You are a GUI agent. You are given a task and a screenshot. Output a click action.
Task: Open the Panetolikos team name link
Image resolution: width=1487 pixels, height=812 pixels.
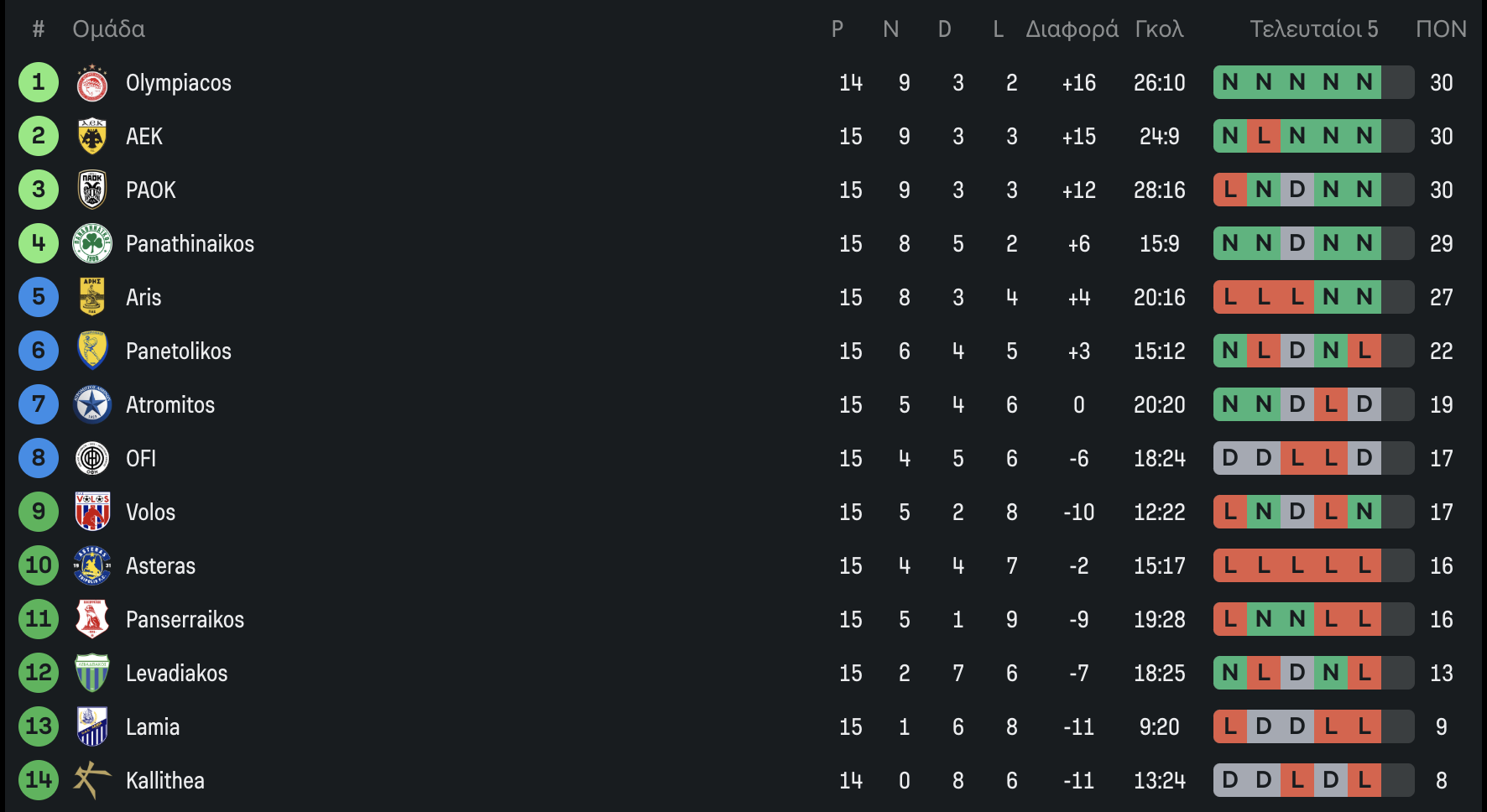point(178,351)
